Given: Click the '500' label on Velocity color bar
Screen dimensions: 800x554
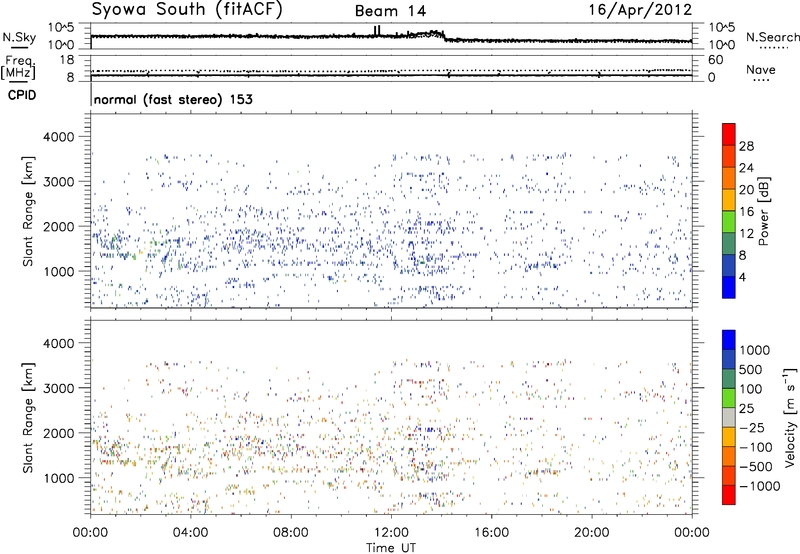Looking at the screenshot, I should (x=751, y=369).
